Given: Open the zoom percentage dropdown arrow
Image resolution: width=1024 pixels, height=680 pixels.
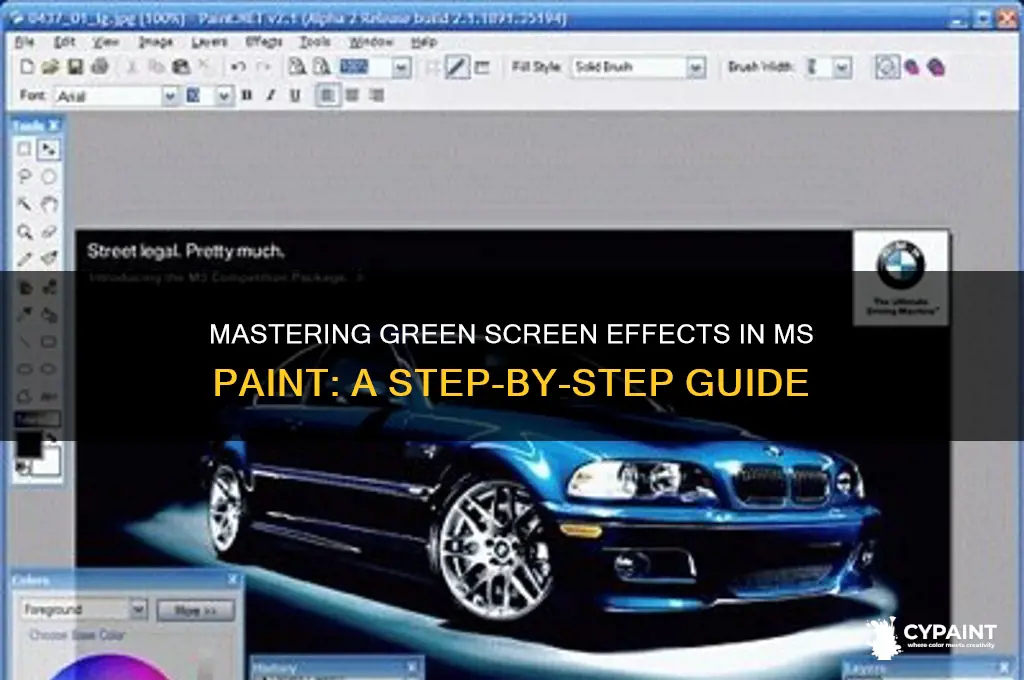Looking at the screenshot, I should (x=401, y=67).
